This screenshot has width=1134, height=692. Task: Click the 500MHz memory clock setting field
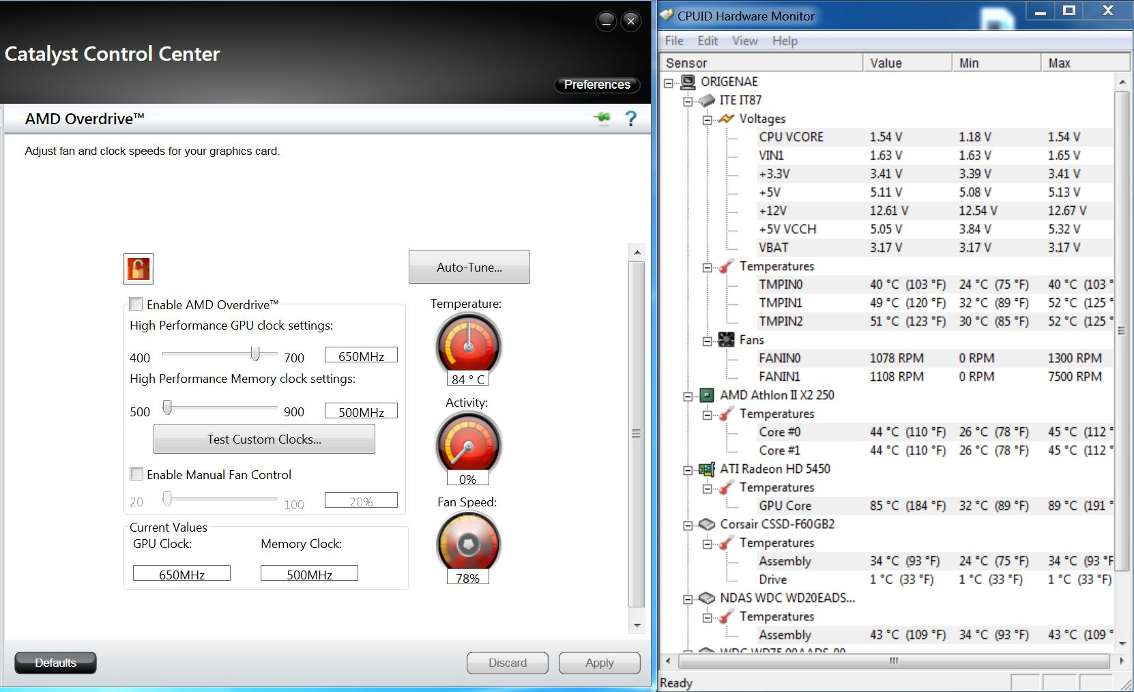(361, 411)
